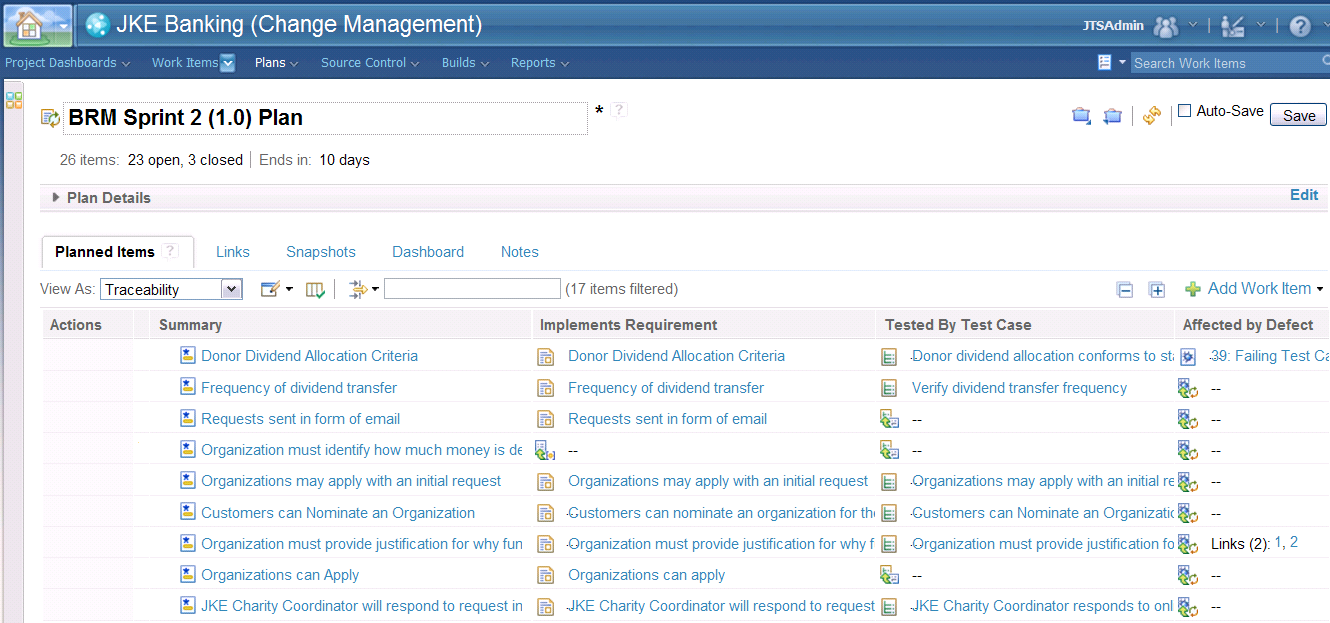Switch to the Notes tab
Viewport: 1330px width, 623px height.
[520, 252]
